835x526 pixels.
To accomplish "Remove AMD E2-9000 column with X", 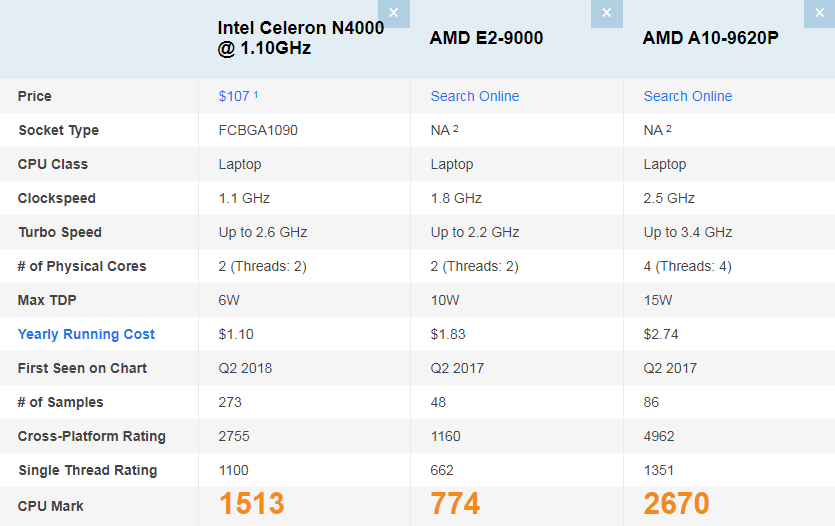I will point(606,13).
